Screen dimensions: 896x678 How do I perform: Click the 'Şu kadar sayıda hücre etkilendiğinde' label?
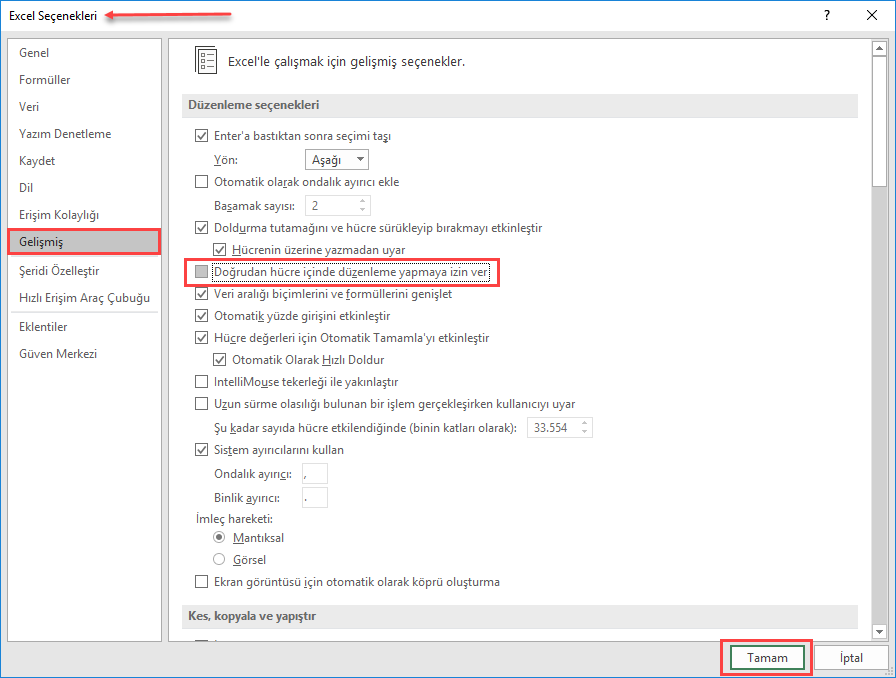365,428
